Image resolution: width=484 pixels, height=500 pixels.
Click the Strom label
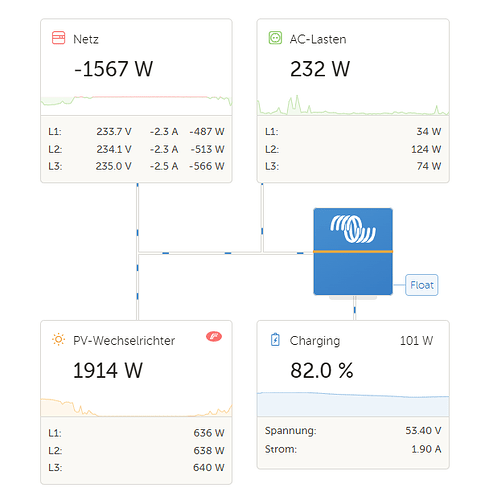pyautogui.click(x=281, y=449)
